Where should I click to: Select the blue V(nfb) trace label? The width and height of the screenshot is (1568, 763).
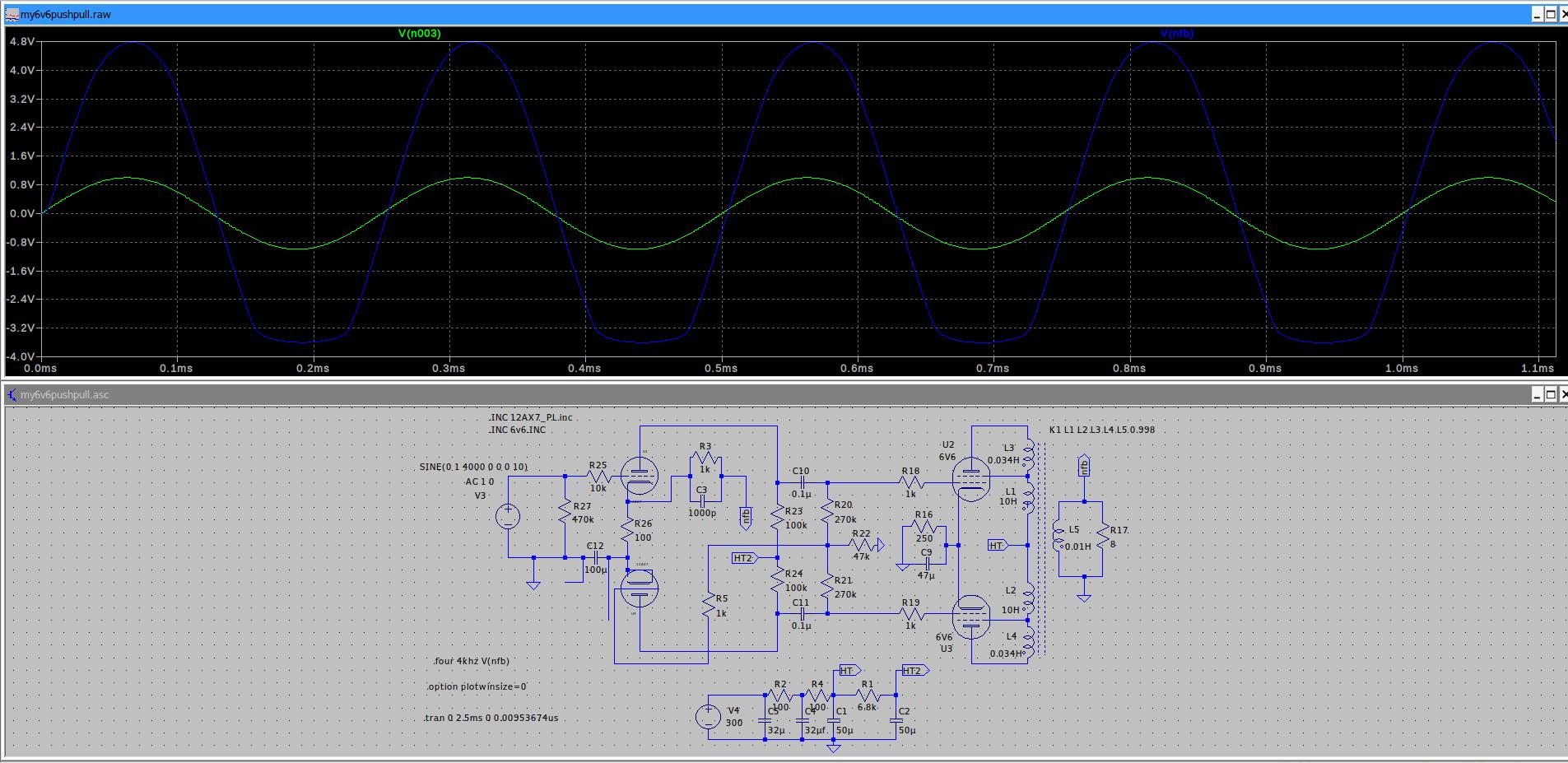tap(1176, 34)
